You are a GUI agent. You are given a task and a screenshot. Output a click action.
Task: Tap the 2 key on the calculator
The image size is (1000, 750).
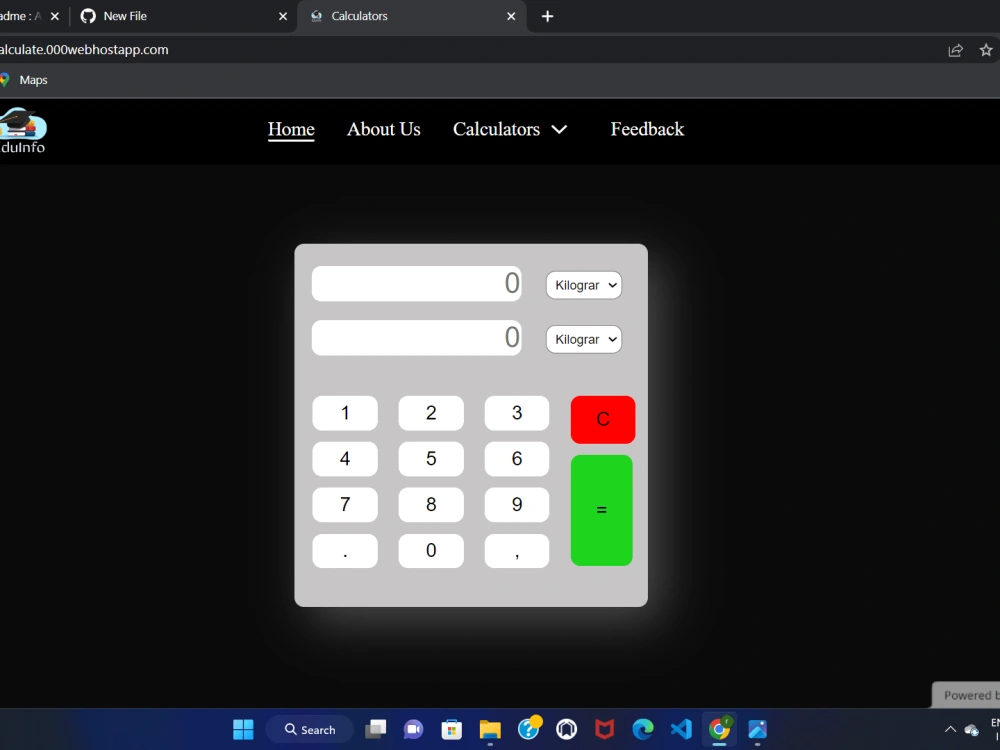click(x=431, y=413)
